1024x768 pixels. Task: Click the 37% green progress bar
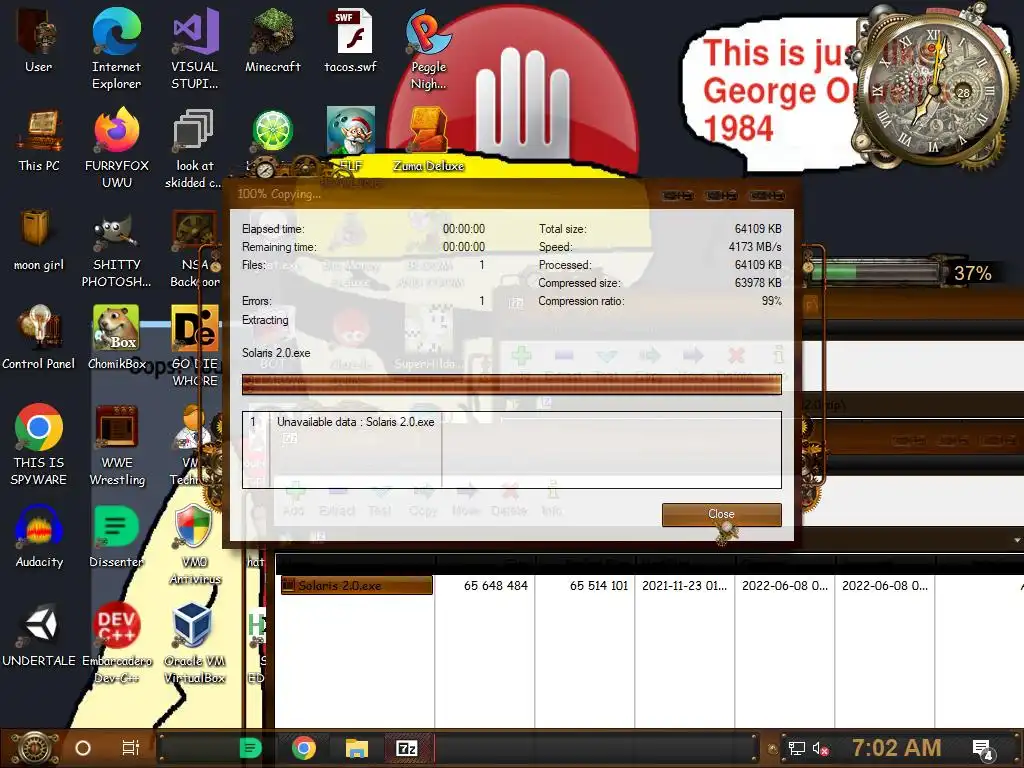pos(876,271)
